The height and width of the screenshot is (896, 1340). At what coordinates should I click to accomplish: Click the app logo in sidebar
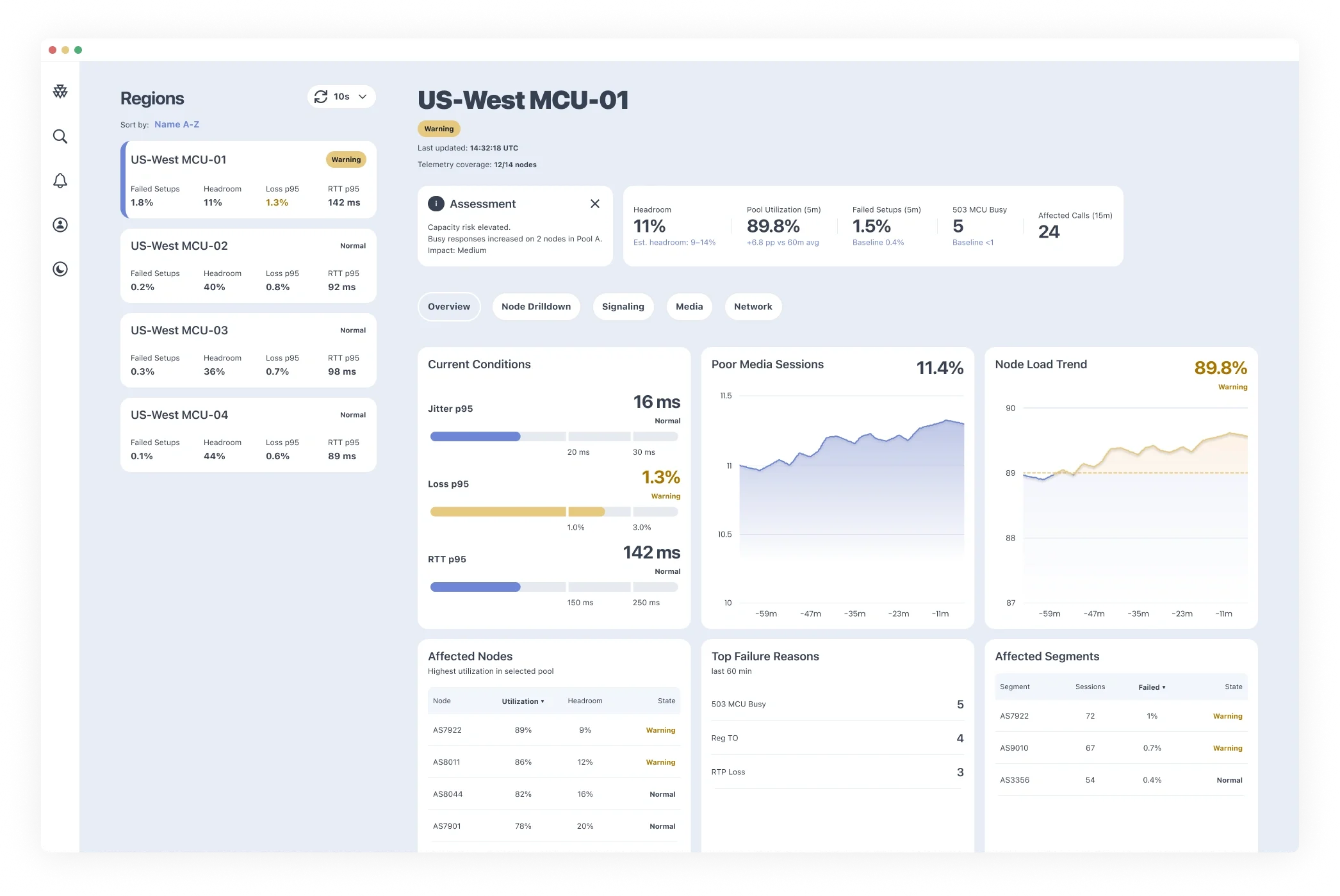60,92
